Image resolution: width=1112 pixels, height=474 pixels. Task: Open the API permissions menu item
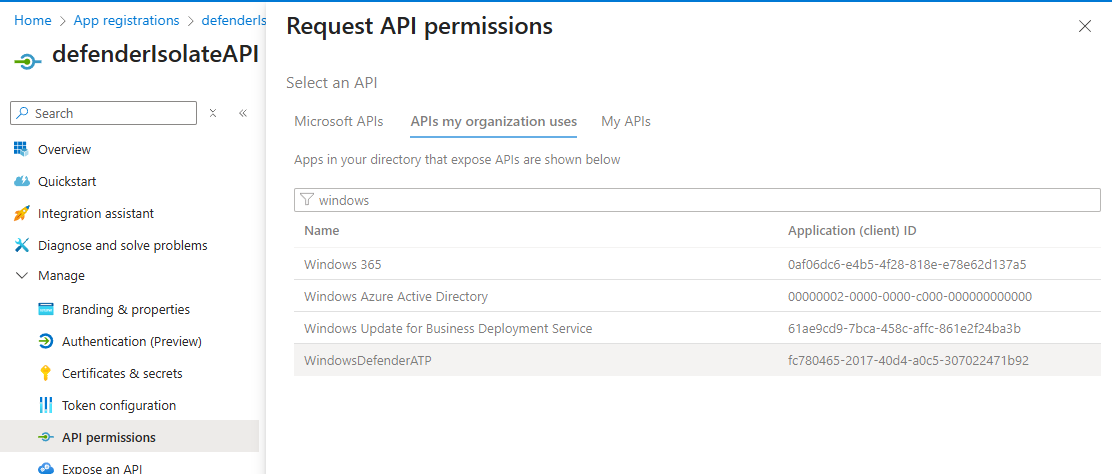click(130, 437)
